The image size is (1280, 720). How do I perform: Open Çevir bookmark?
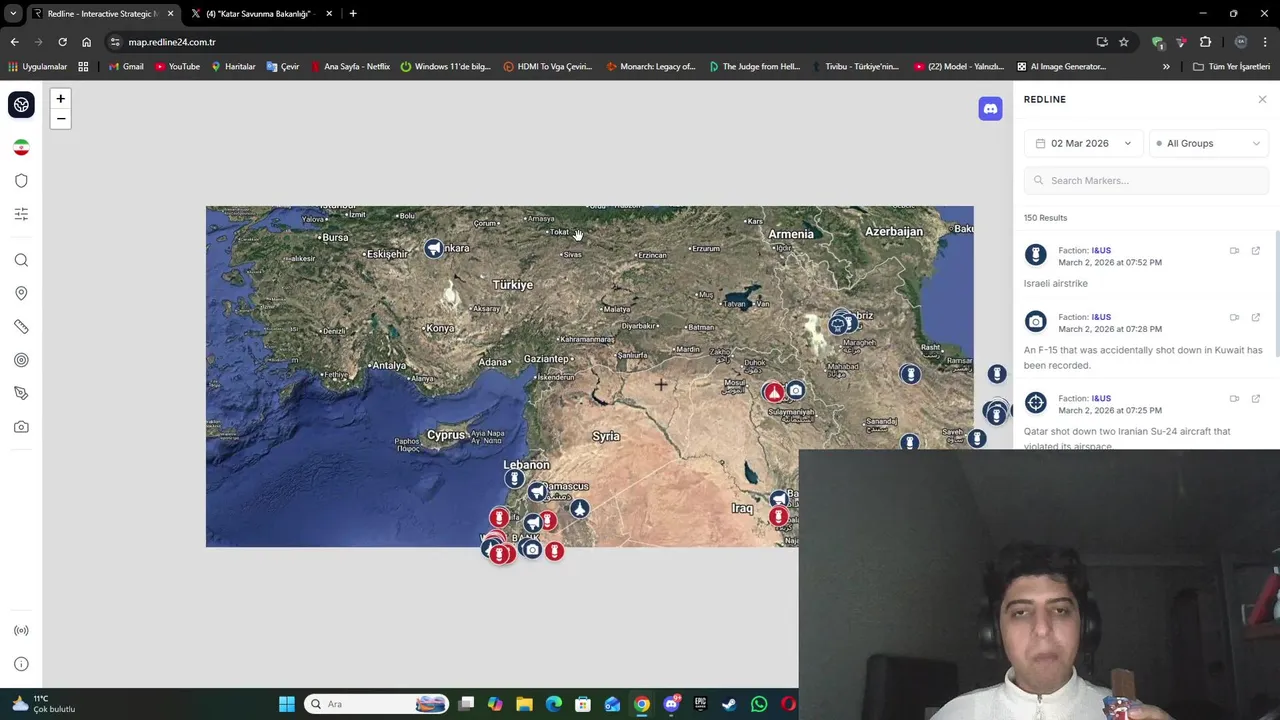283,67
